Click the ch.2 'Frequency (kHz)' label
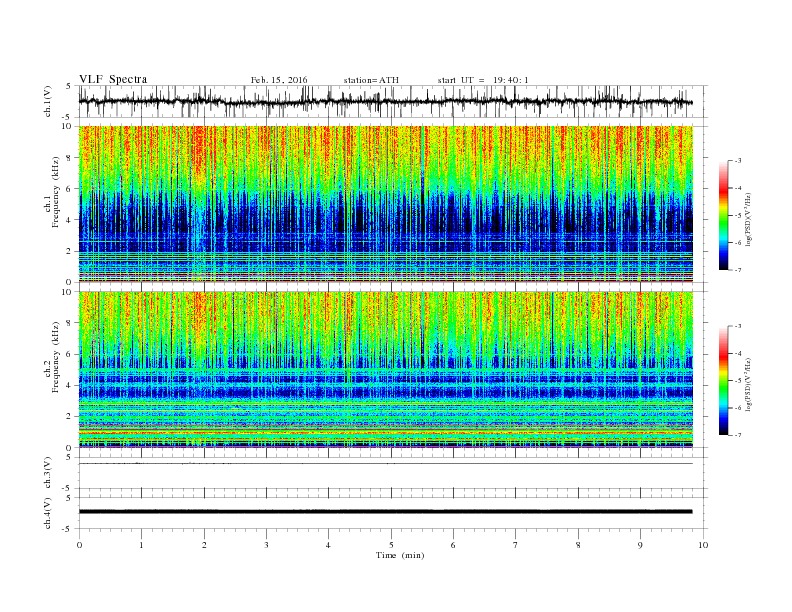Viewport: 792px width, 612px height. point(56,357)
